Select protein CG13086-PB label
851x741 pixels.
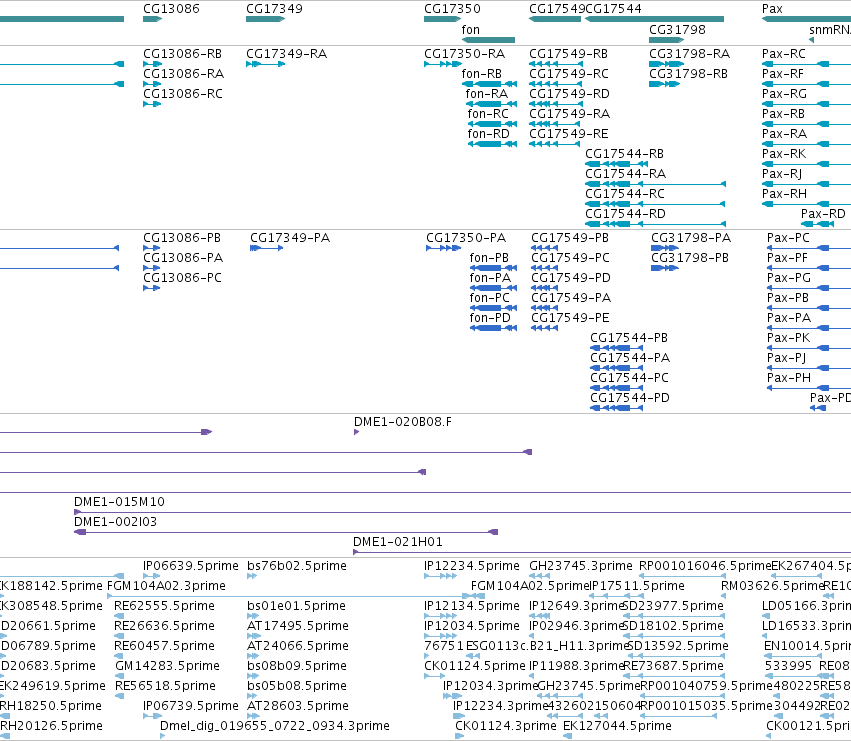pyautogui.click(x=182, y=238)
